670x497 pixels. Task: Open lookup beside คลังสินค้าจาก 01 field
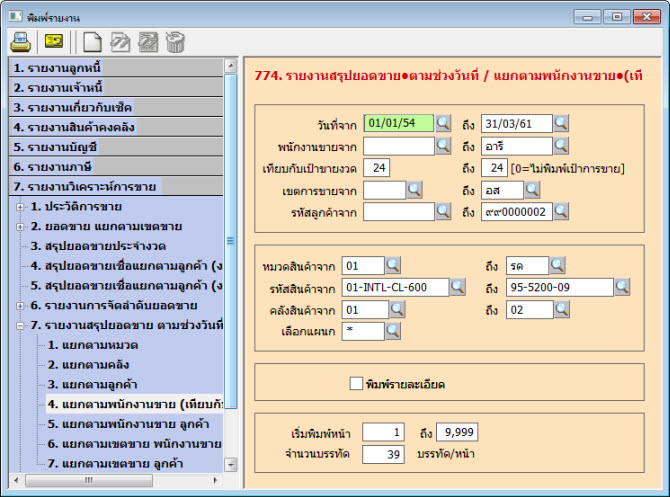[397, 309]
